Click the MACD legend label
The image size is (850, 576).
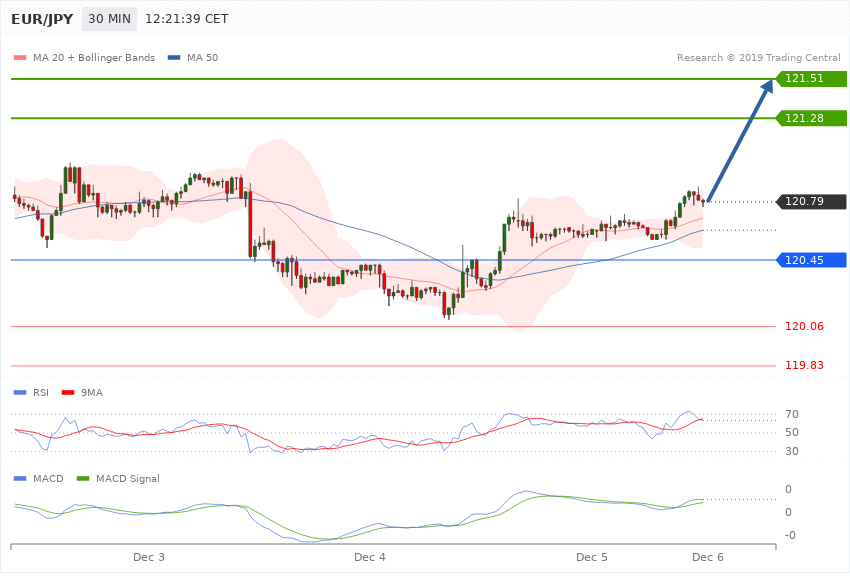(x=48, y=479)
